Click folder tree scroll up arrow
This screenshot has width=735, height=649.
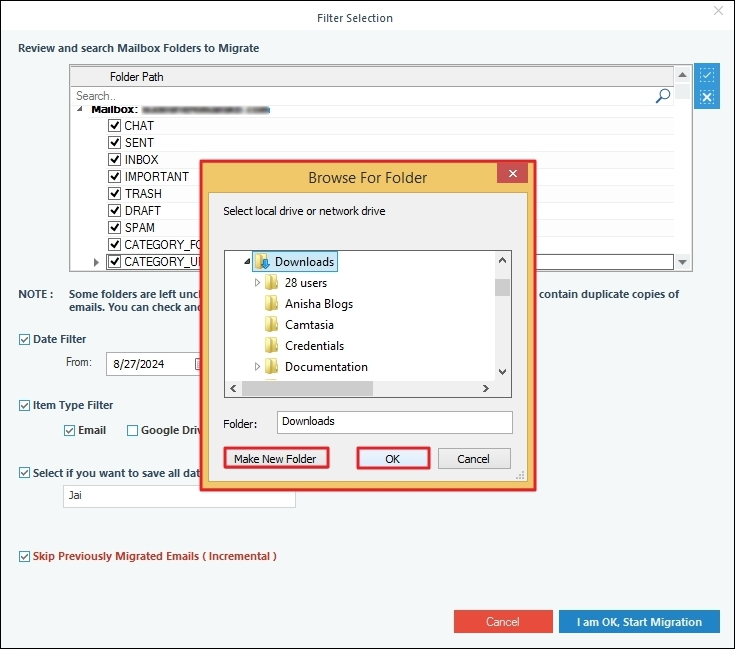502,261
